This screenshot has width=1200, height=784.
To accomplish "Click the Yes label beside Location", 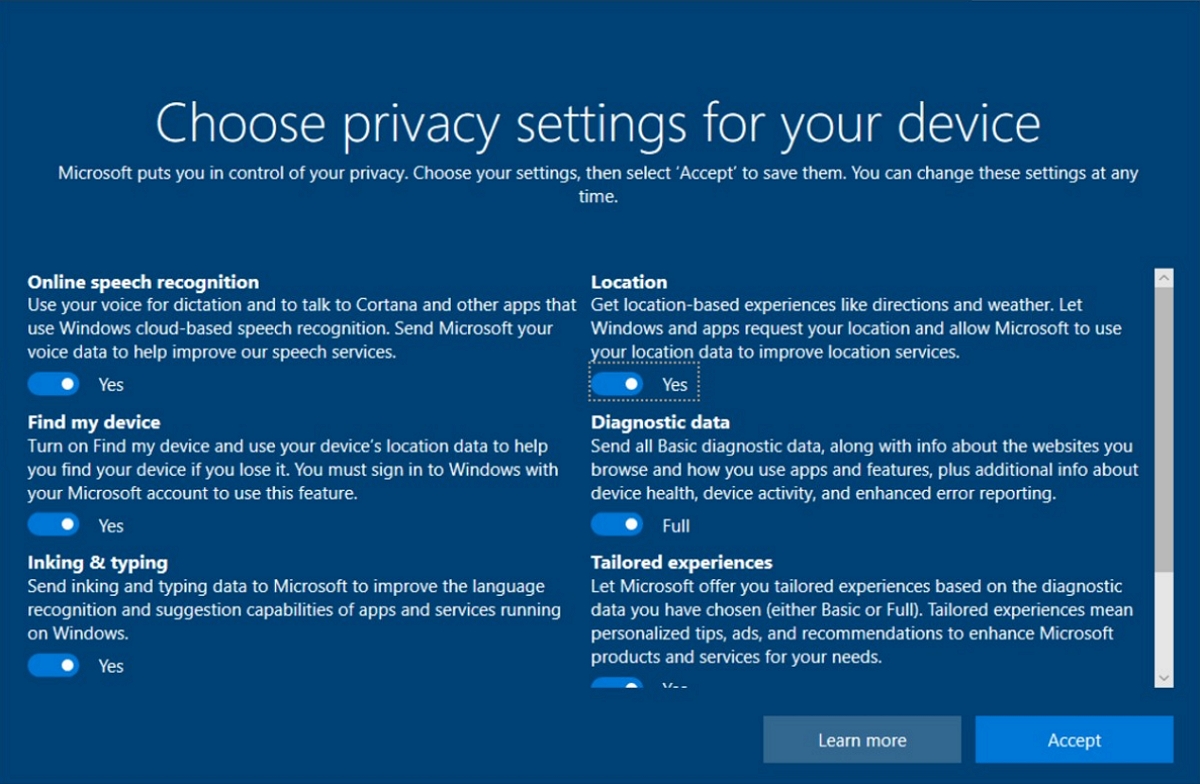I will [x=673, y=384].
